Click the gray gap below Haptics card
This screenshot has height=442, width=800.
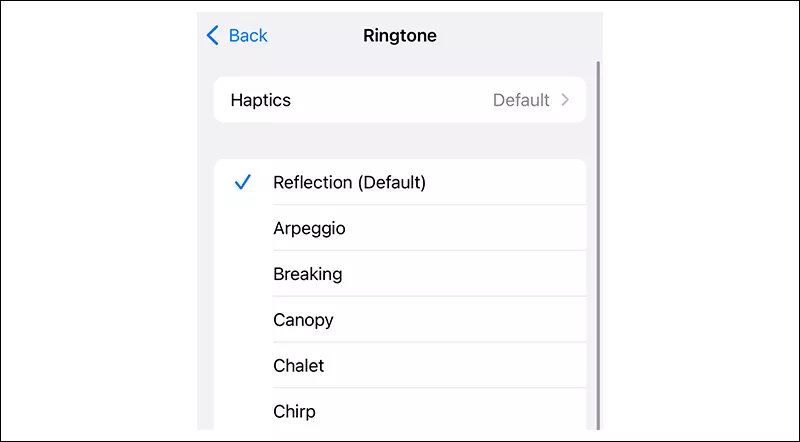point(400,140)
